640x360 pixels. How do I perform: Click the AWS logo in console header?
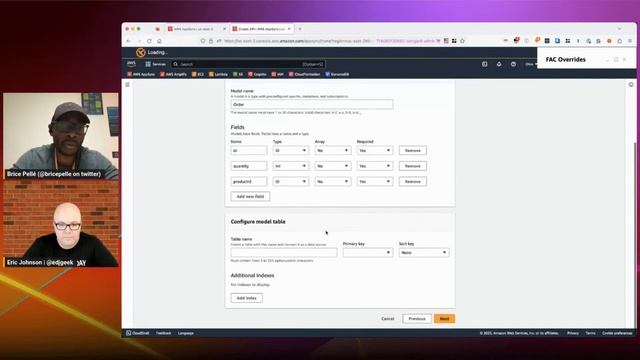131,64
